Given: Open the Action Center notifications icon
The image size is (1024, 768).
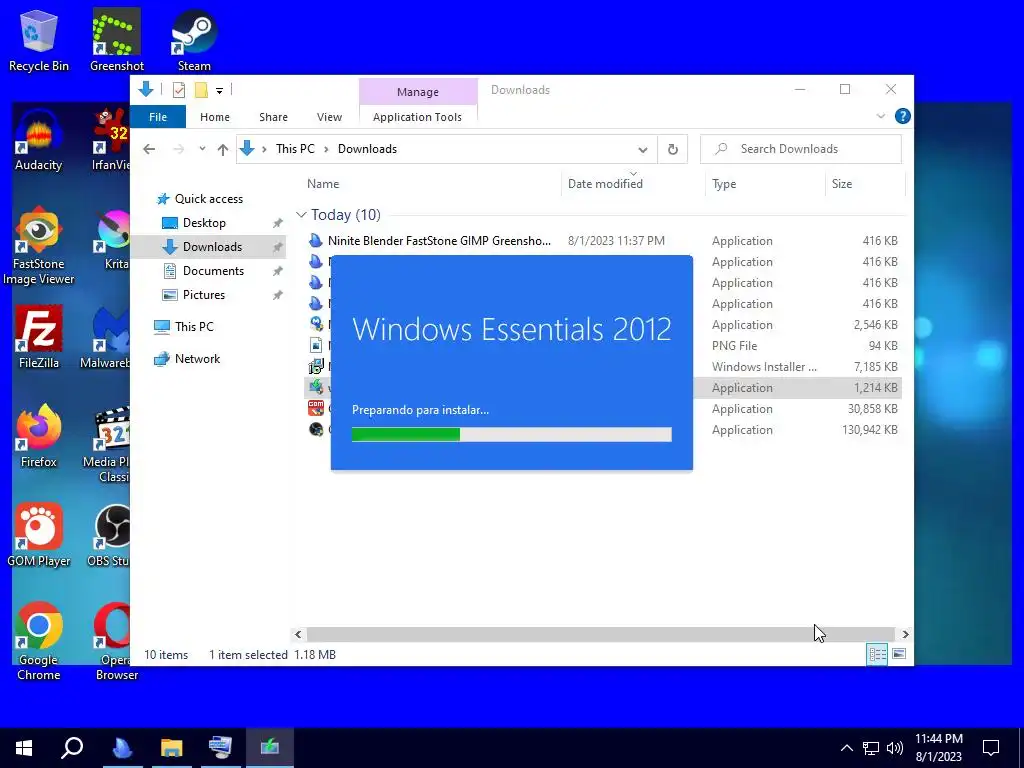Looking at the screenshot, I should (991, 748).
